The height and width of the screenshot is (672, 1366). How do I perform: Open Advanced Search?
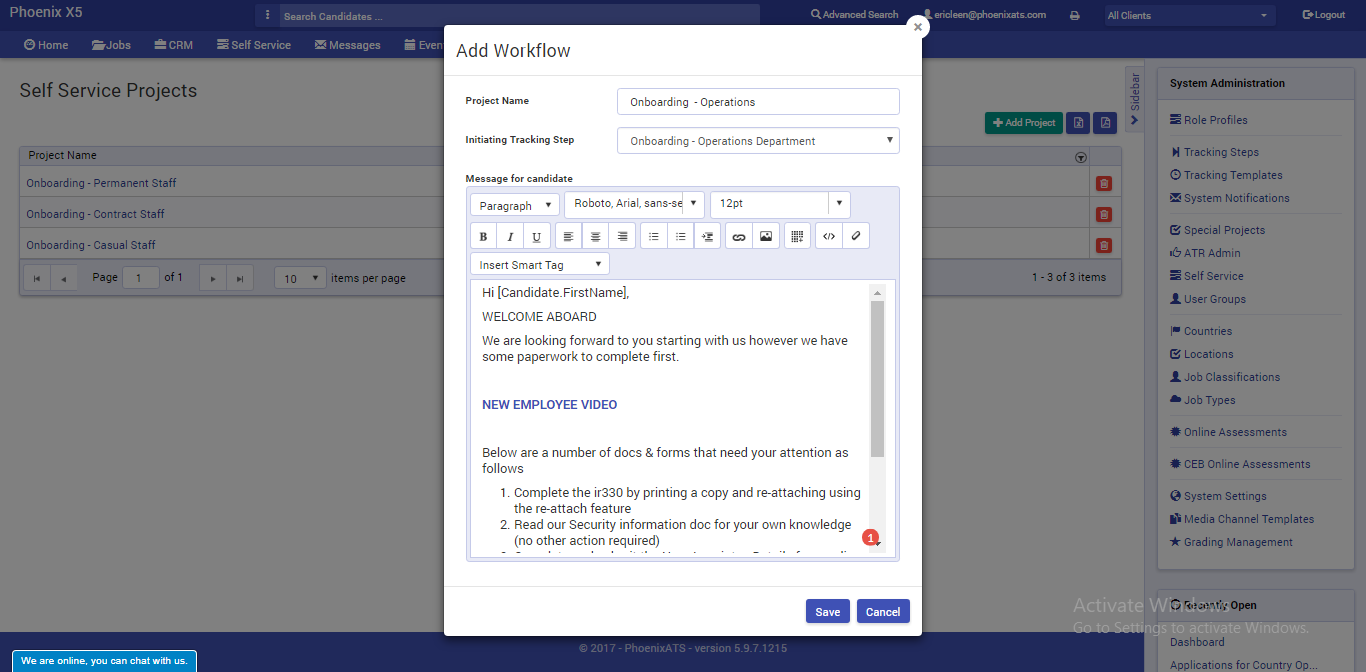[855, 15]
